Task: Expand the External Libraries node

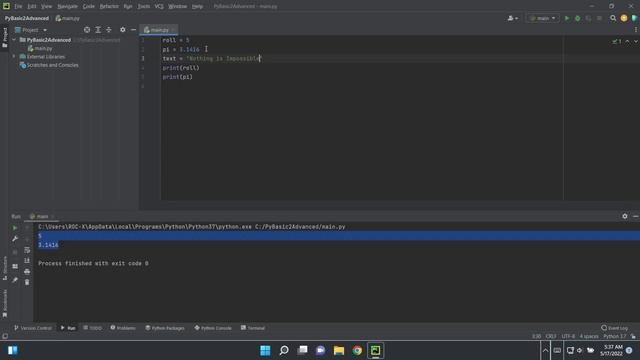Action: tap(14, 57)
